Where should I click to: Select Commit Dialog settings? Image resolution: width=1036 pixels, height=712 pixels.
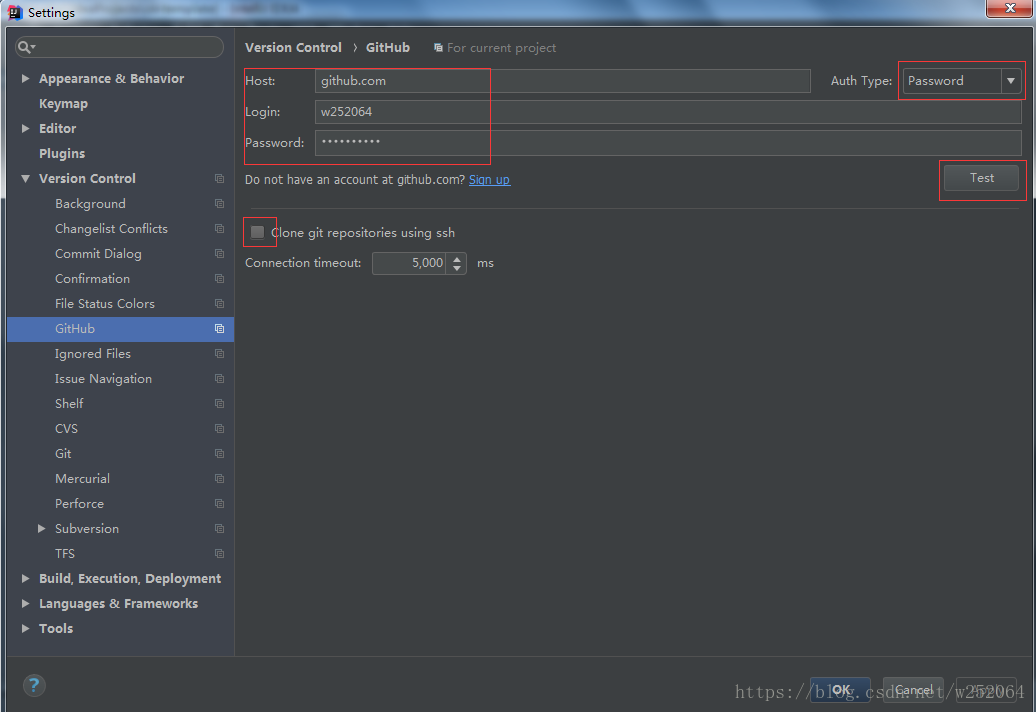pyautogui.click(x=98, y=254)
